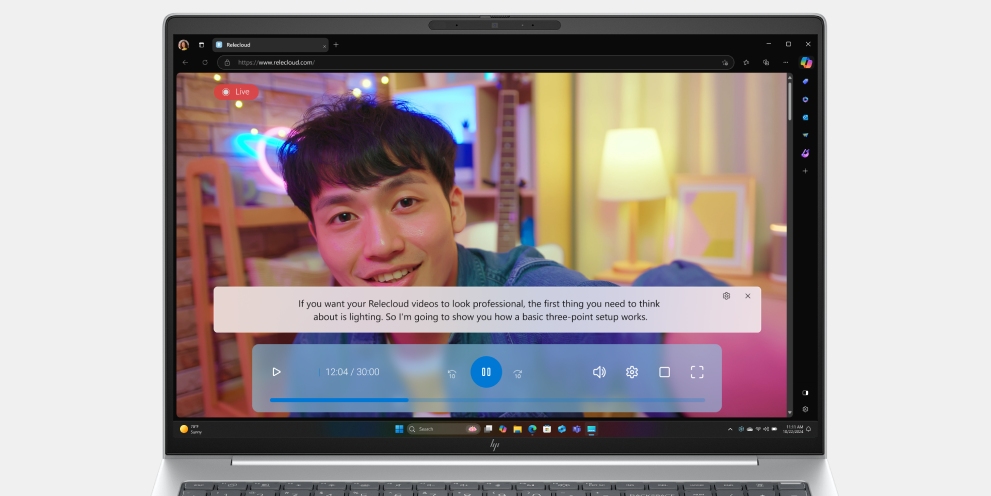991x496 pixels.
Task: Click the play triangle in the player
Action: click(x=276, y=372)
